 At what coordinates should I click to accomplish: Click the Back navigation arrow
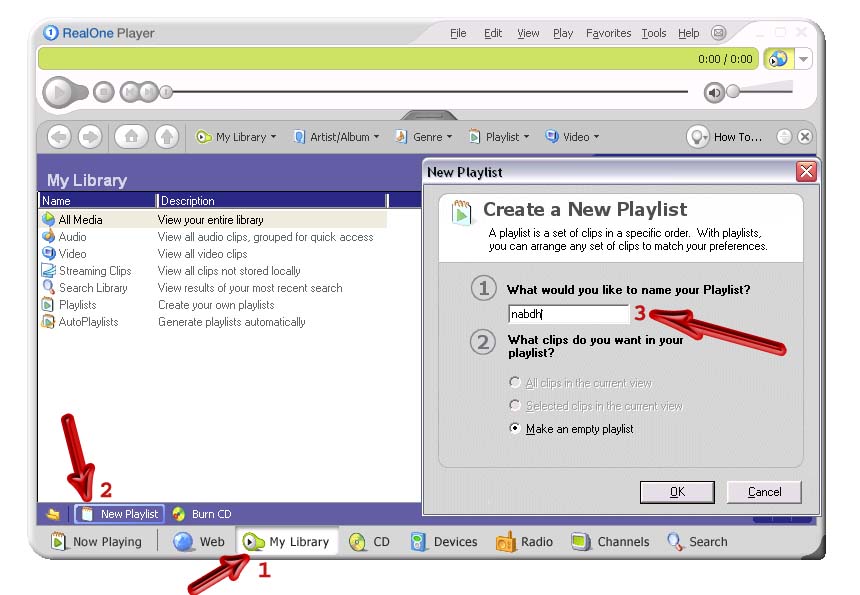click(59, 137)
